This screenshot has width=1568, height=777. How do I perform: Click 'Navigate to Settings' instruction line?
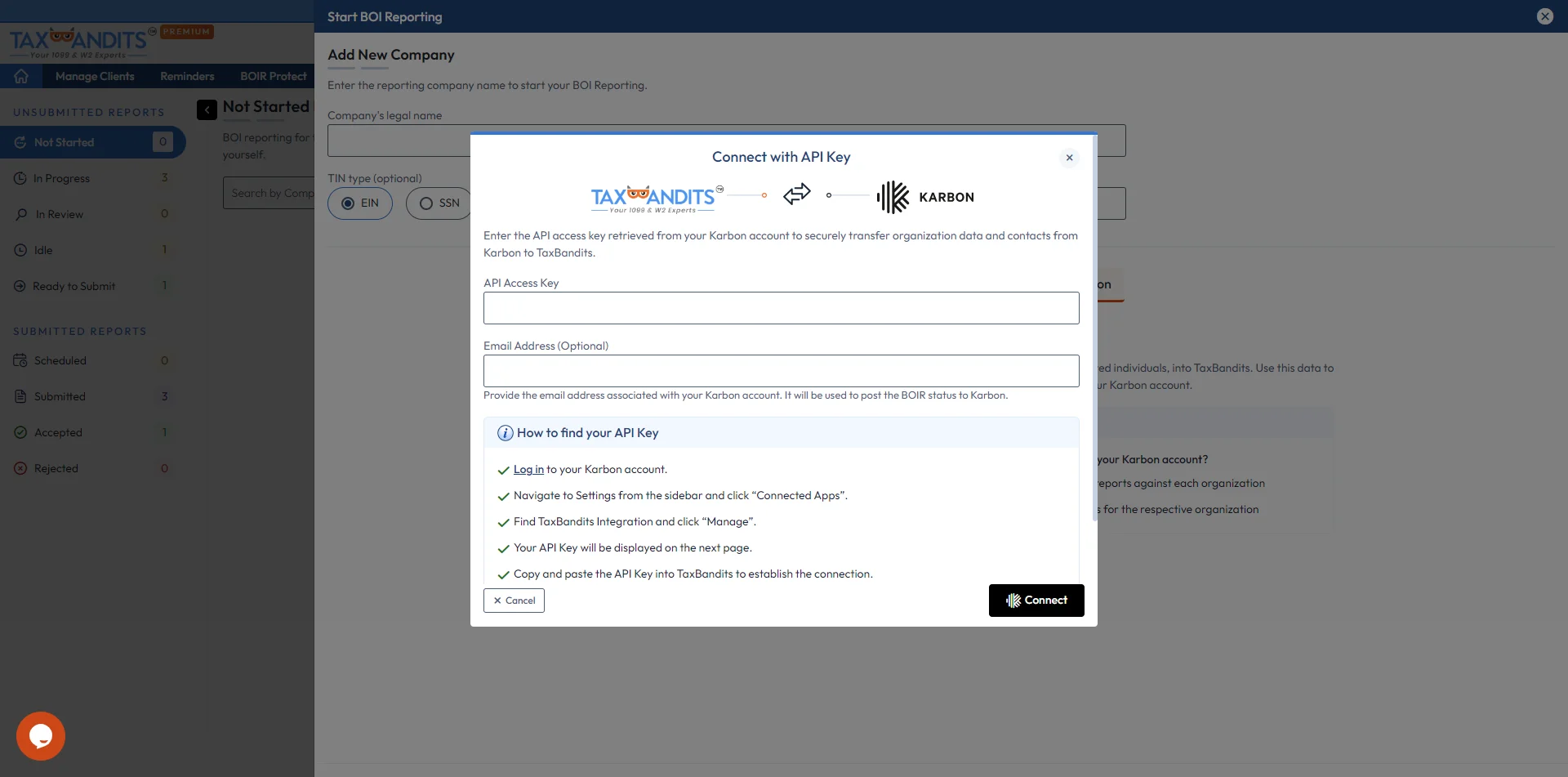(680, 496)
